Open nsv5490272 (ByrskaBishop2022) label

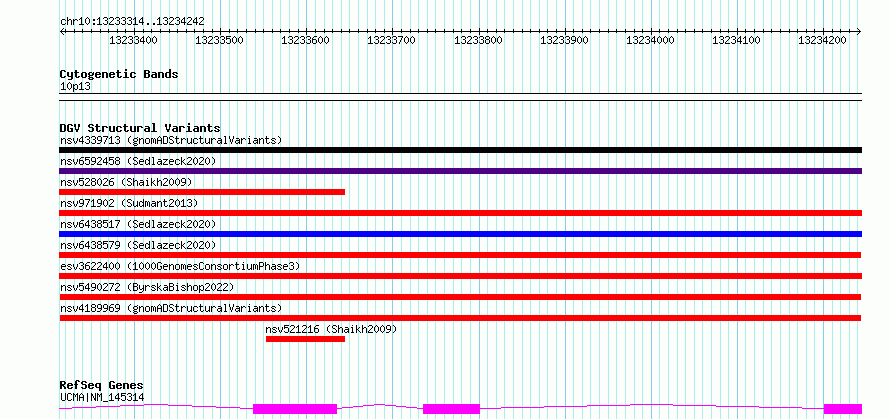point(147,287)
